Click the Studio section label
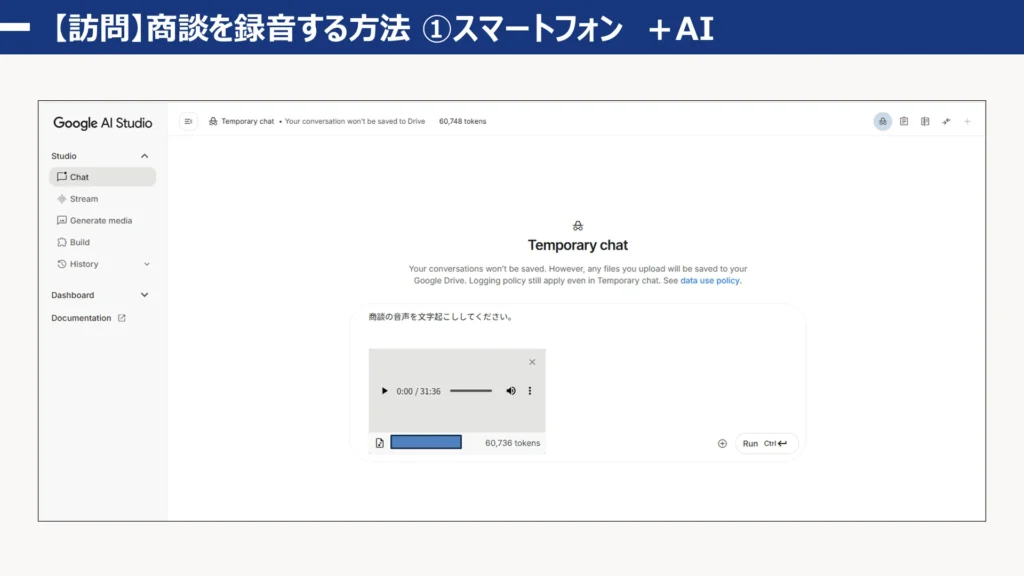The image size is (1024, 576). click(x=64, y=156)
